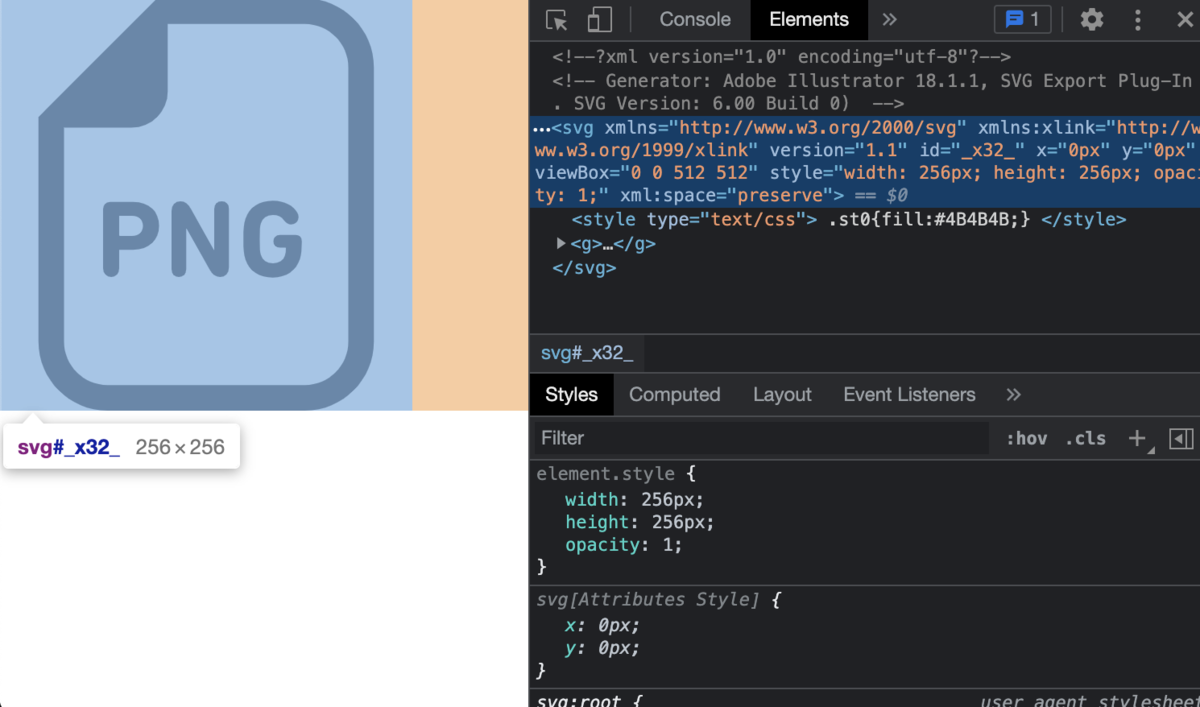This screenshot has height=707, width=1200.
Task: Activate the inspect element picker icon
Action: pyautogui.click(x=557, y=19)
